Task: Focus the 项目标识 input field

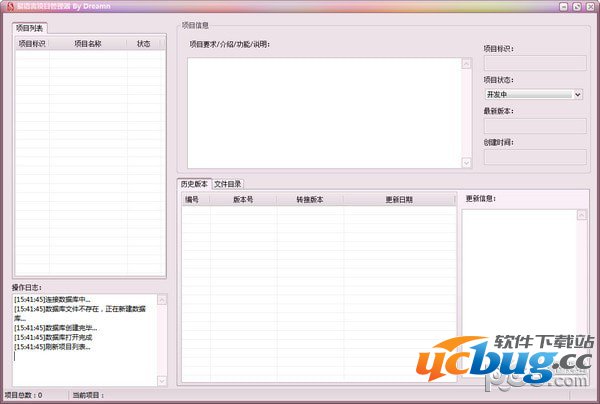Action: [534, 63]
